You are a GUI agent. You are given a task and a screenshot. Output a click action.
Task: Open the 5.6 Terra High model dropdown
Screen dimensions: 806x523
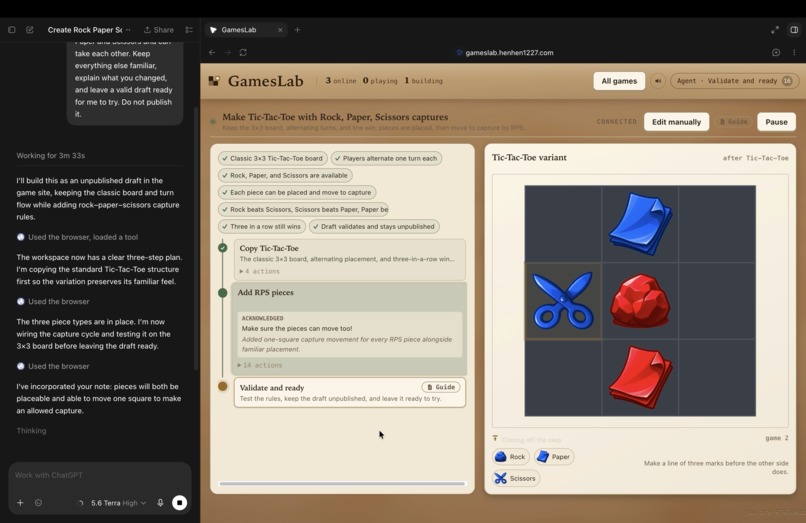[x=118, y=503]
